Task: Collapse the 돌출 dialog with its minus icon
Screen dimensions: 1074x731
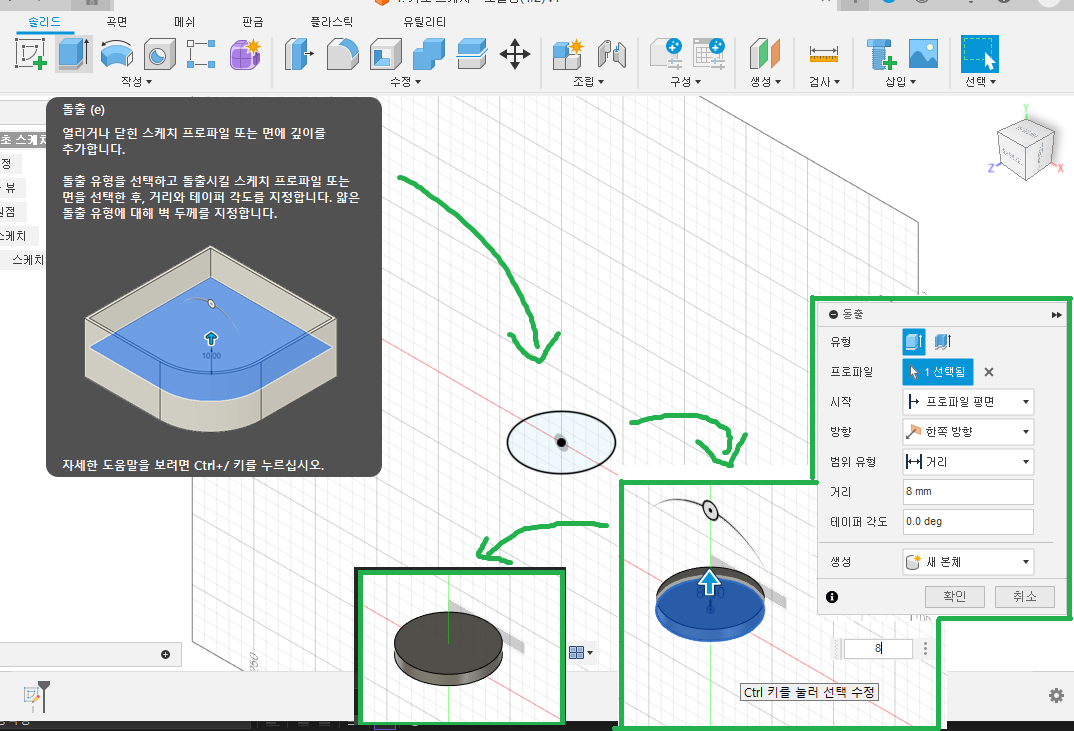Action: tap(834, 314)
